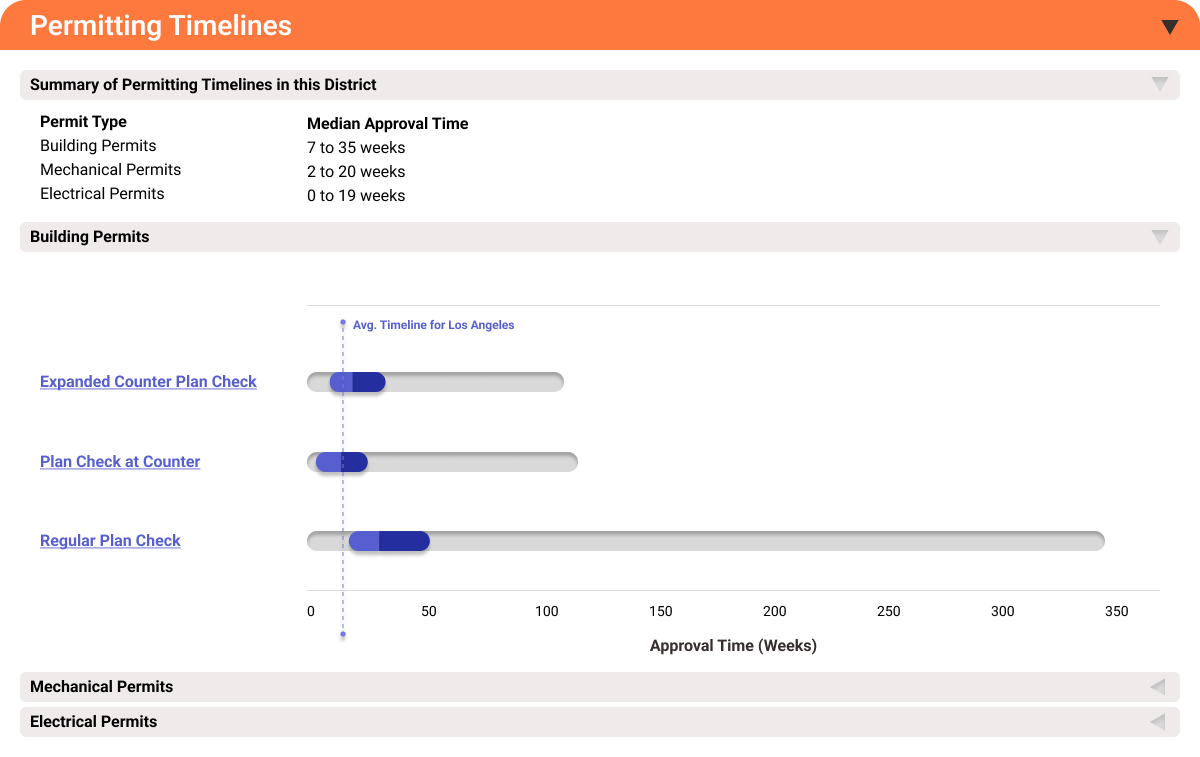The height and width of the screenshot is (757, 1200).
Task: Select the Mechanical Permits section header
Action: [x=600, y=687]
